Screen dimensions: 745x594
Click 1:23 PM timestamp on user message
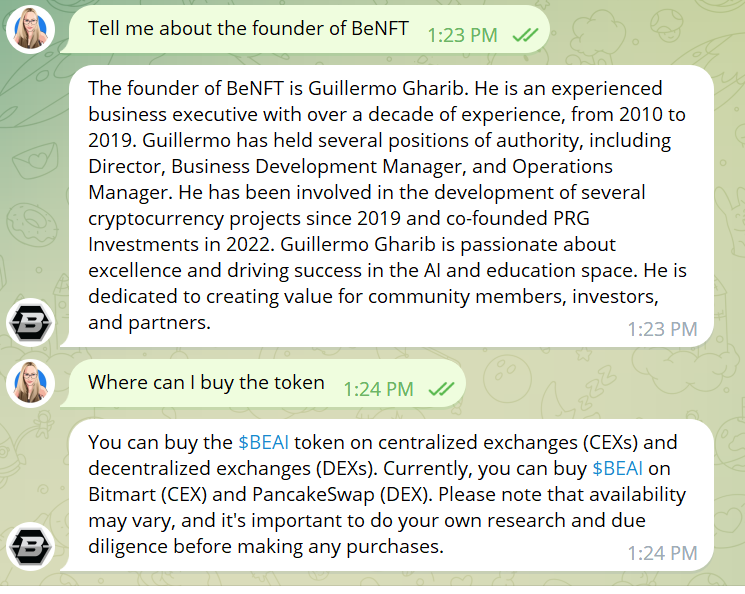[462, 36]
